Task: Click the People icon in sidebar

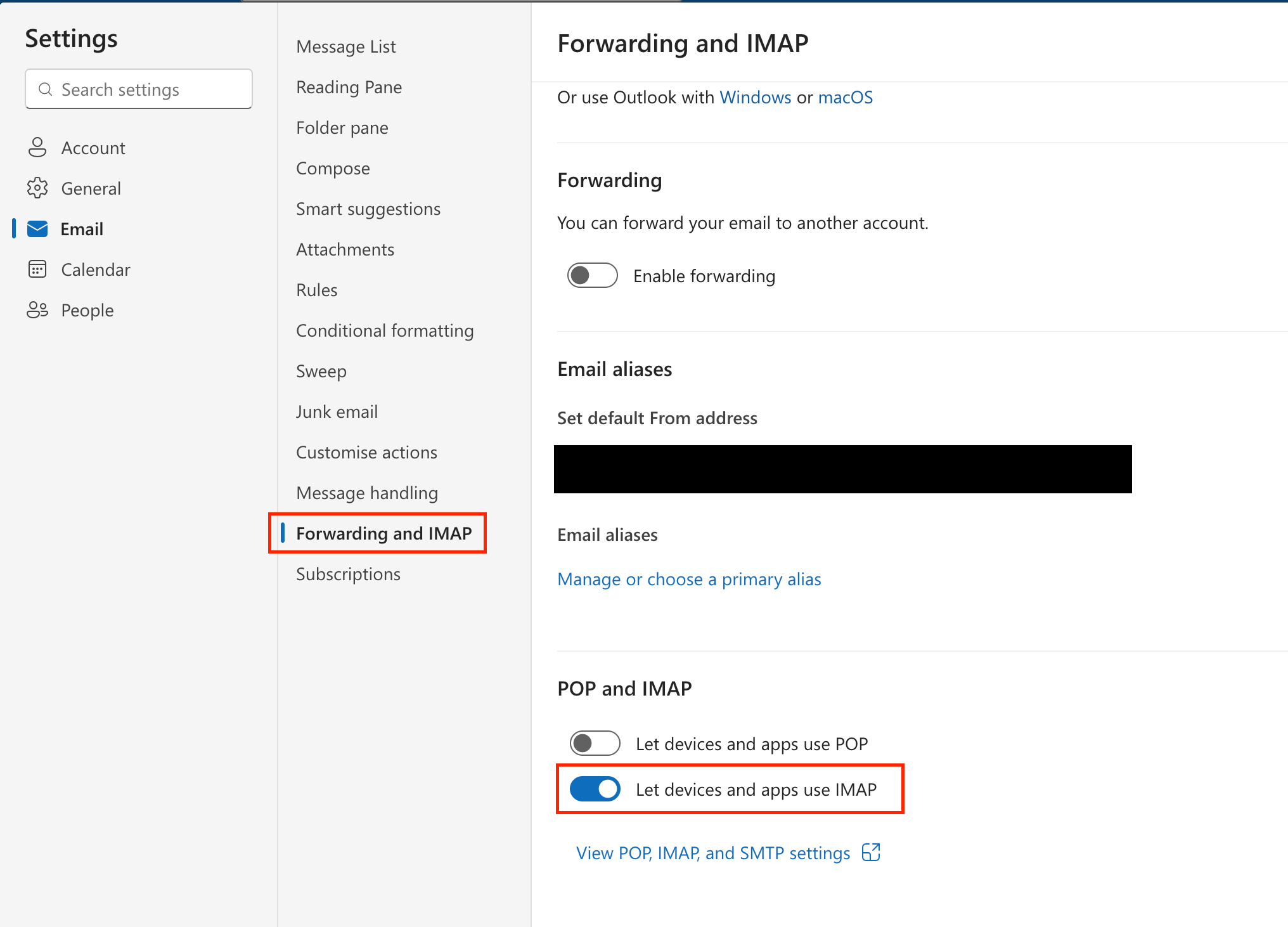Action: [x=37, y=310]
